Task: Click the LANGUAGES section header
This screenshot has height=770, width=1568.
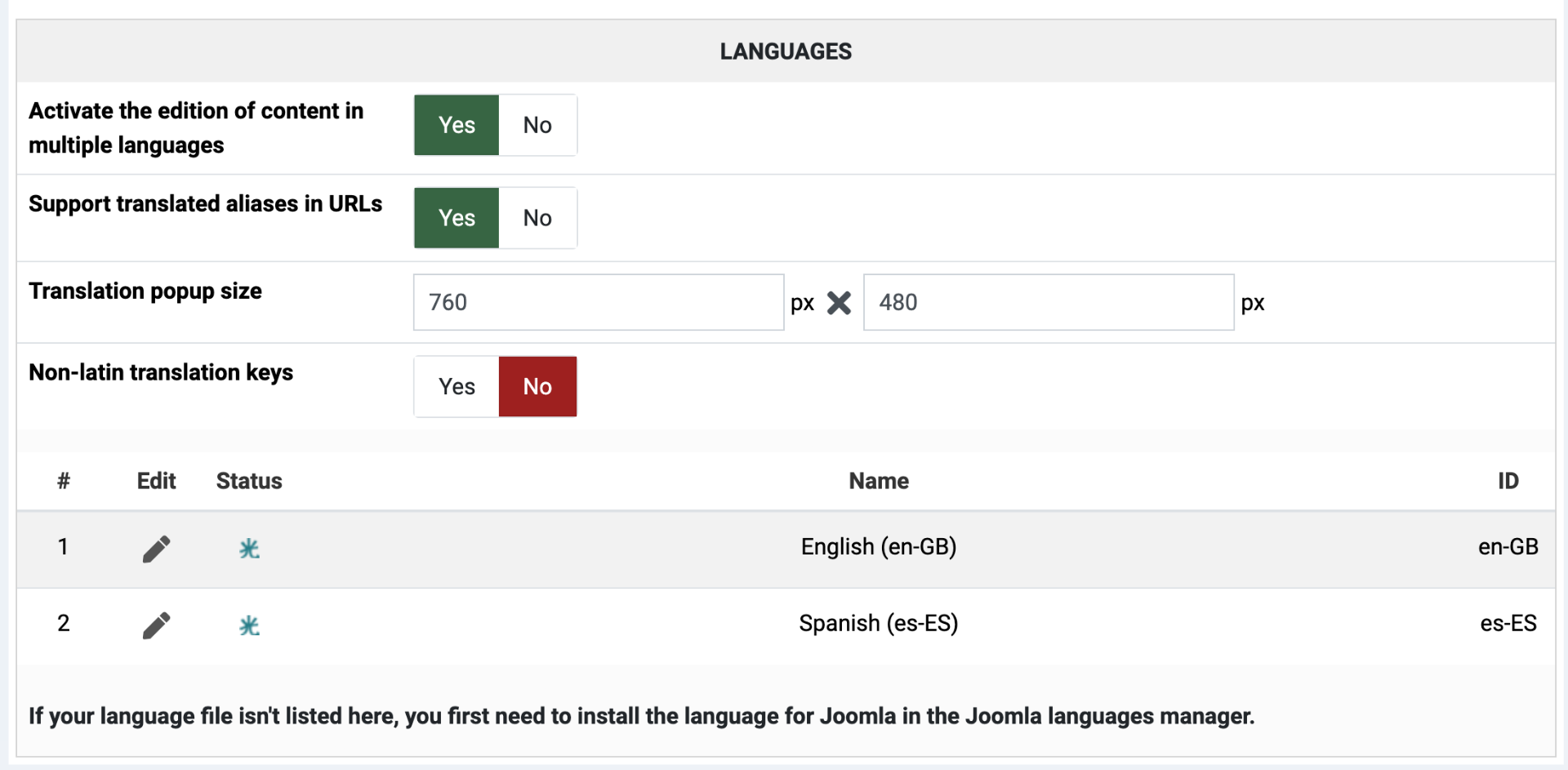Action: tap(785, 51)
